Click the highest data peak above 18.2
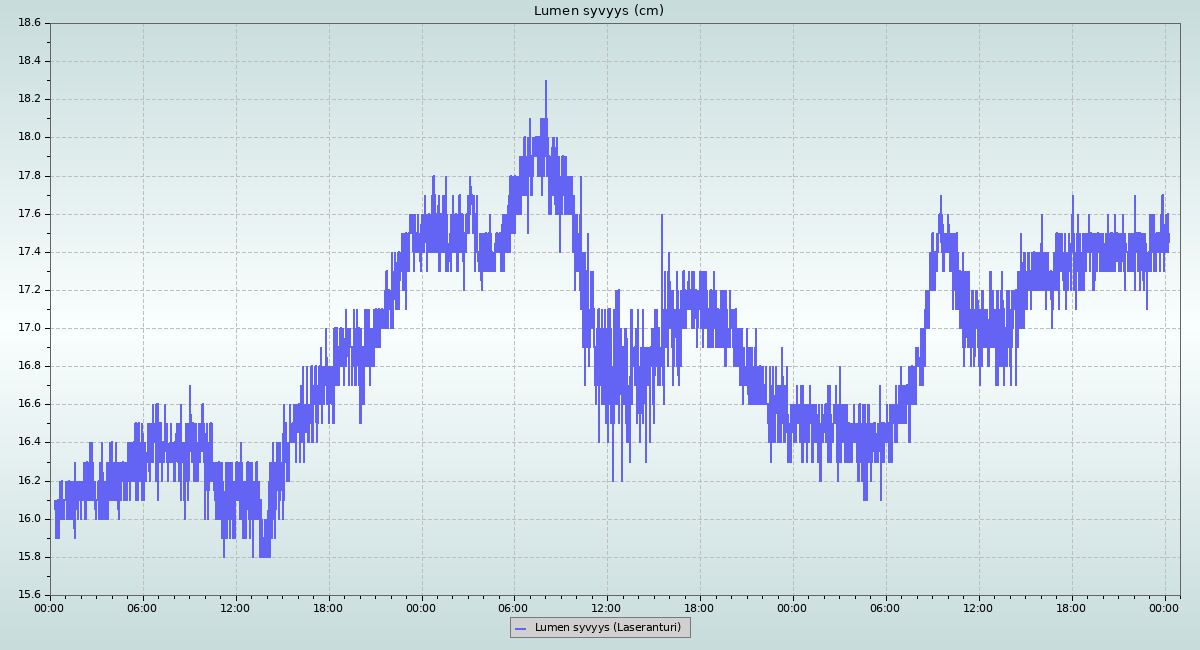The width and height of the screenshot is (1200, 650). coord(546,82)
